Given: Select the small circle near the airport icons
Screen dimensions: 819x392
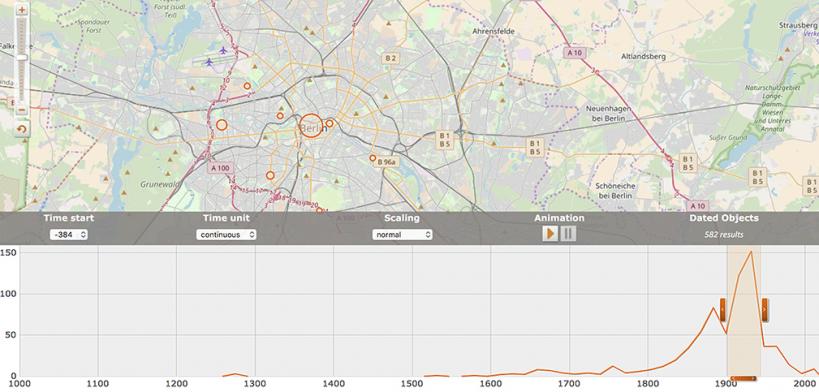Looking at the screenshot, I should coord(247,86).
